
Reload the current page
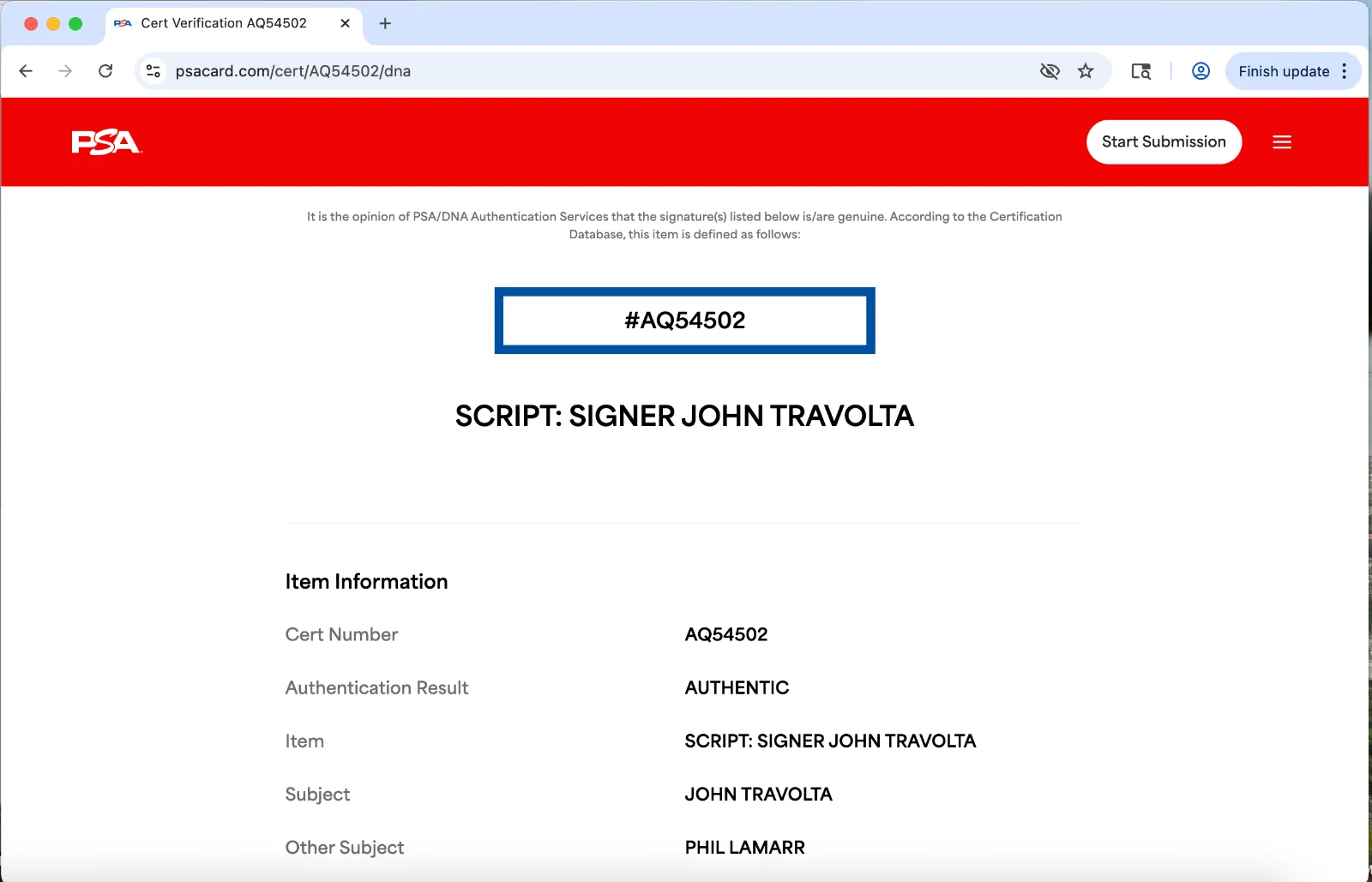[x=105, y=71]
